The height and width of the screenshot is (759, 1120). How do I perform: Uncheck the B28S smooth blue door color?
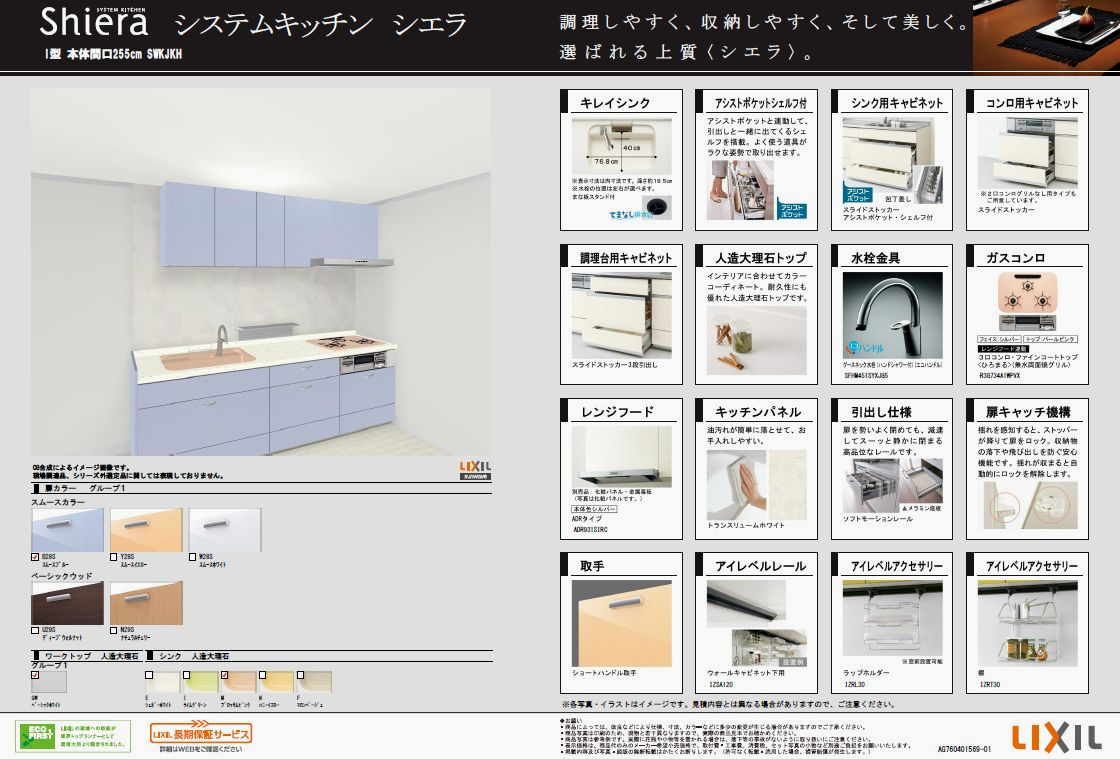pos(35,557)
